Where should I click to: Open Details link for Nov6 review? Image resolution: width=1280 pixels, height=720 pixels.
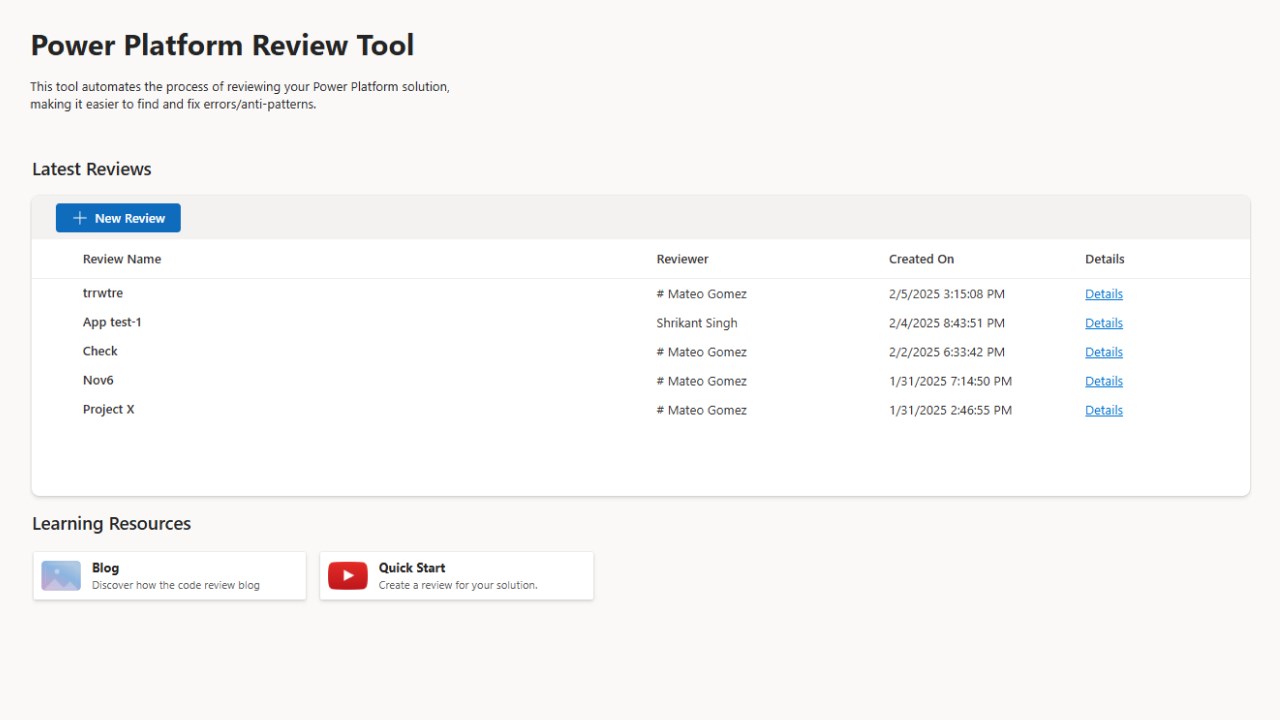pos(1104,381)
